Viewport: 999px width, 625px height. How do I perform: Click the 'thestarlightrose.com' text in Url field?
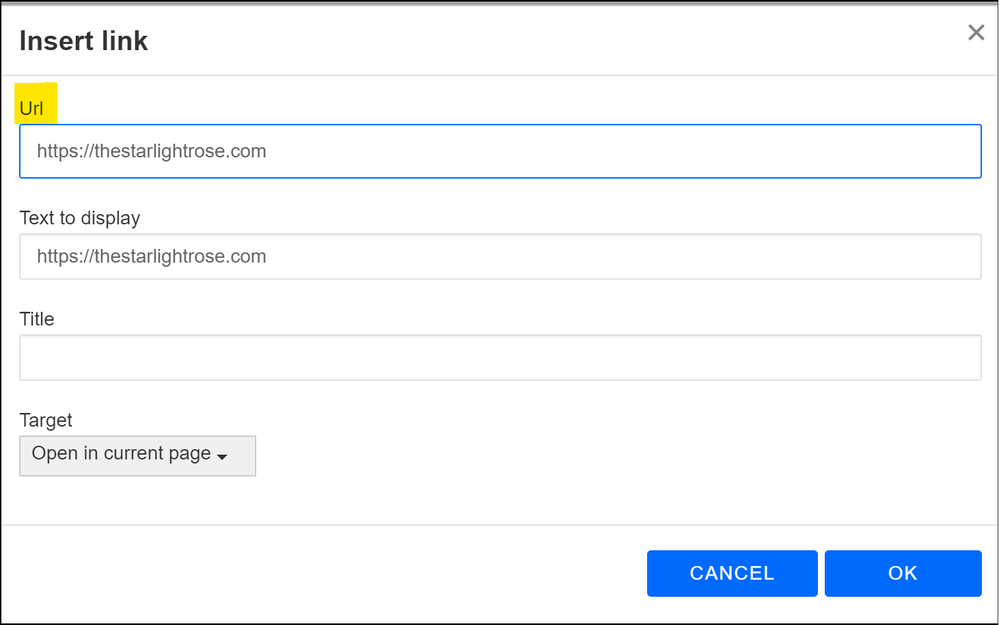[x=179, y=152]
